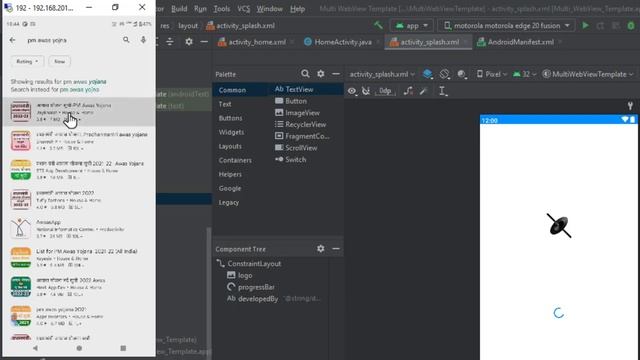Click the logo image in design preview
This screenshot has width=640, height=360.
[559, 225]
